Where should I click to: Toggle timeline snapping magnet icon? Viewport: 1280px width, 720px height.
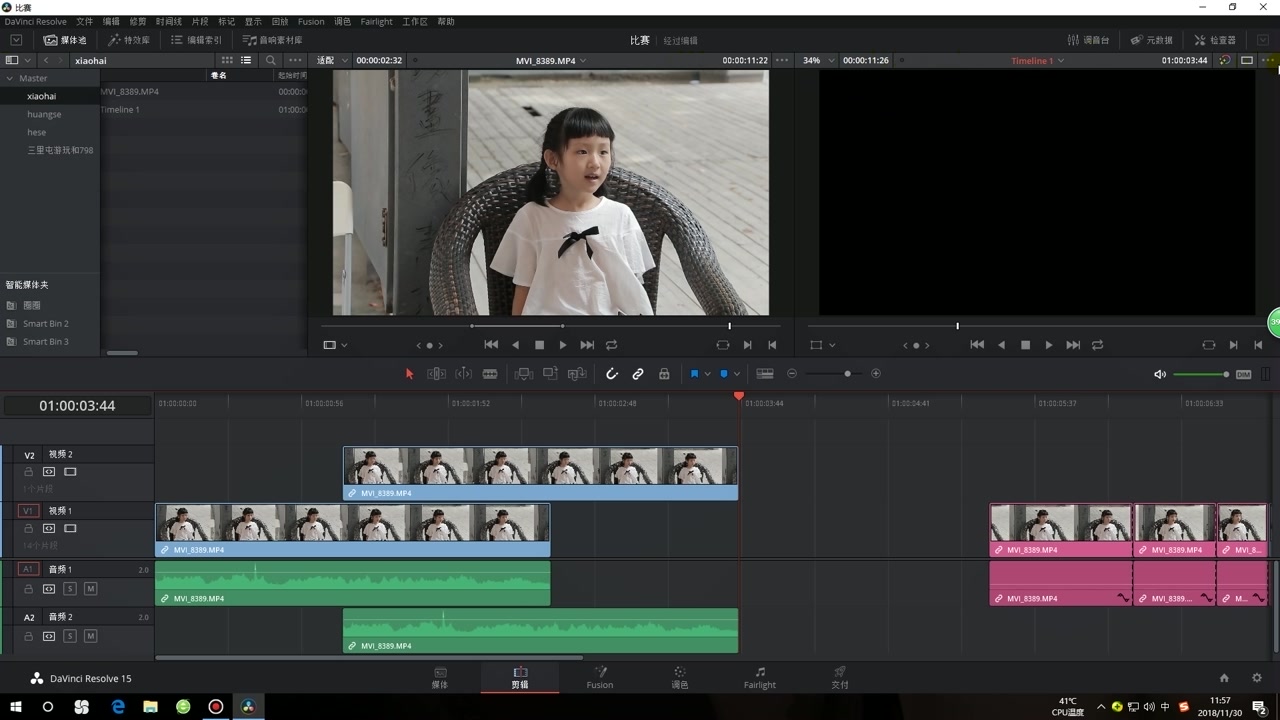click(x=612, y=374)
